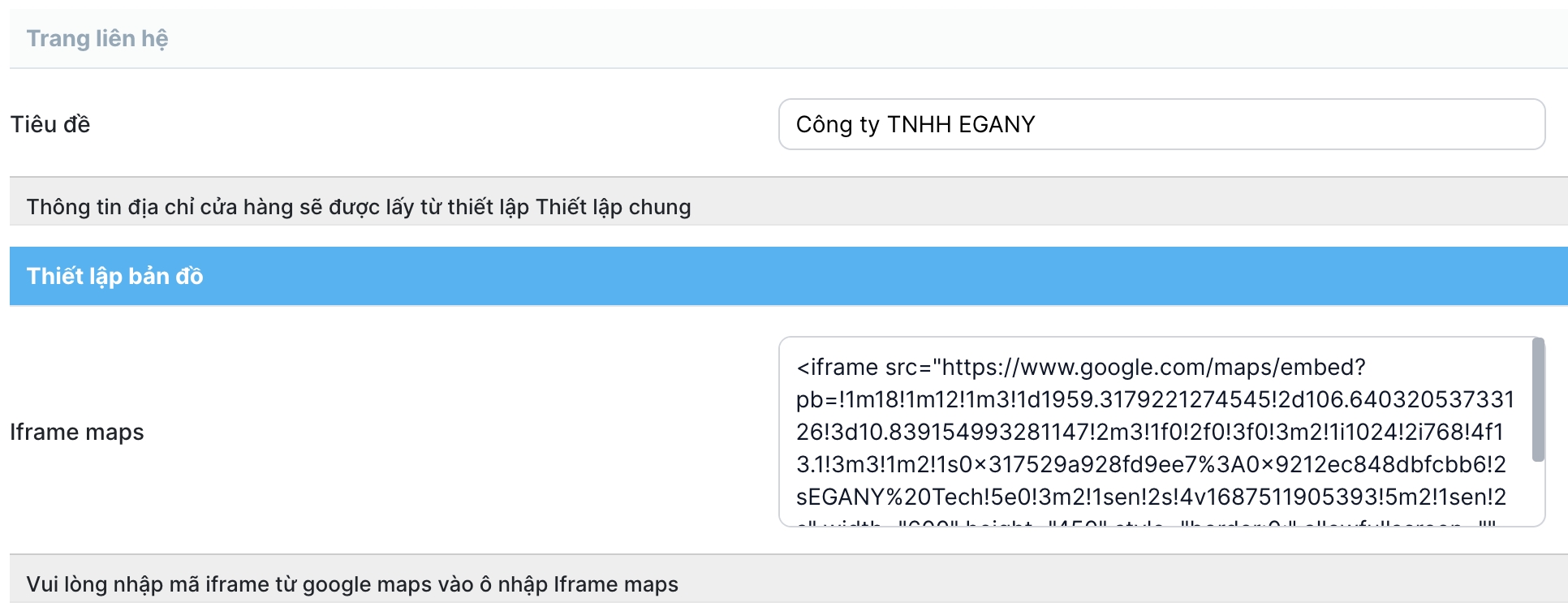
Task: Click the line starting with '26!3d10.839'
Action: point(1149,432)
